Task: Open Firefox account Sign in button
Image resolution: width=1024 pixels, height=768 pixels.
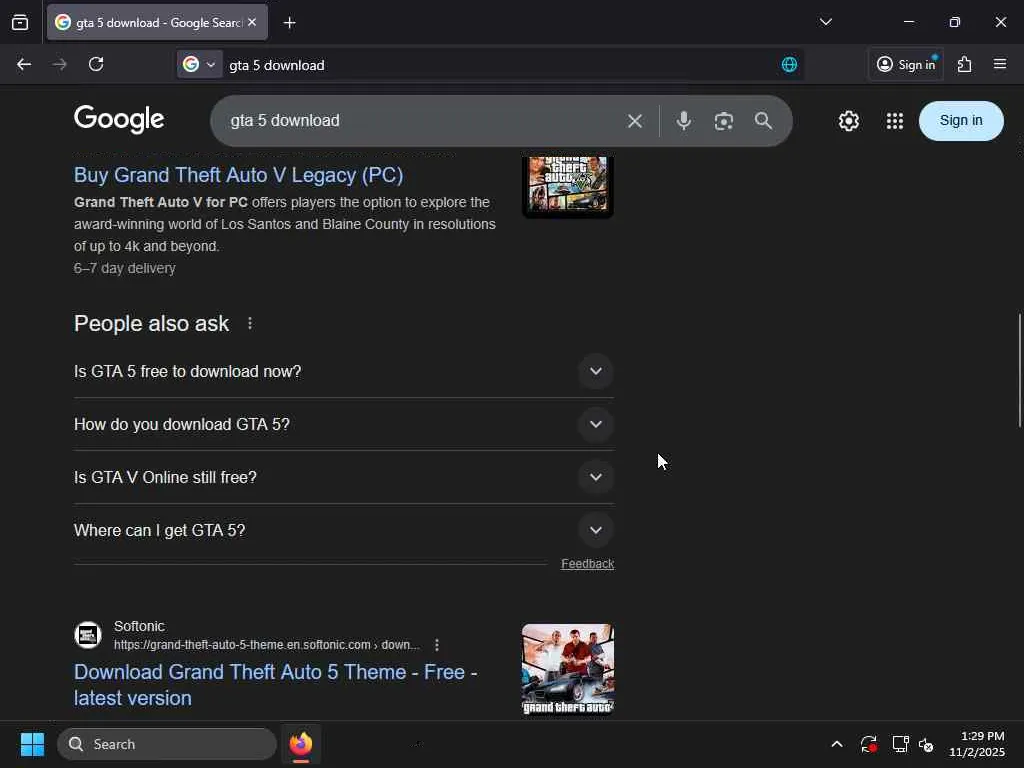Action: click(x=906, y=65)
